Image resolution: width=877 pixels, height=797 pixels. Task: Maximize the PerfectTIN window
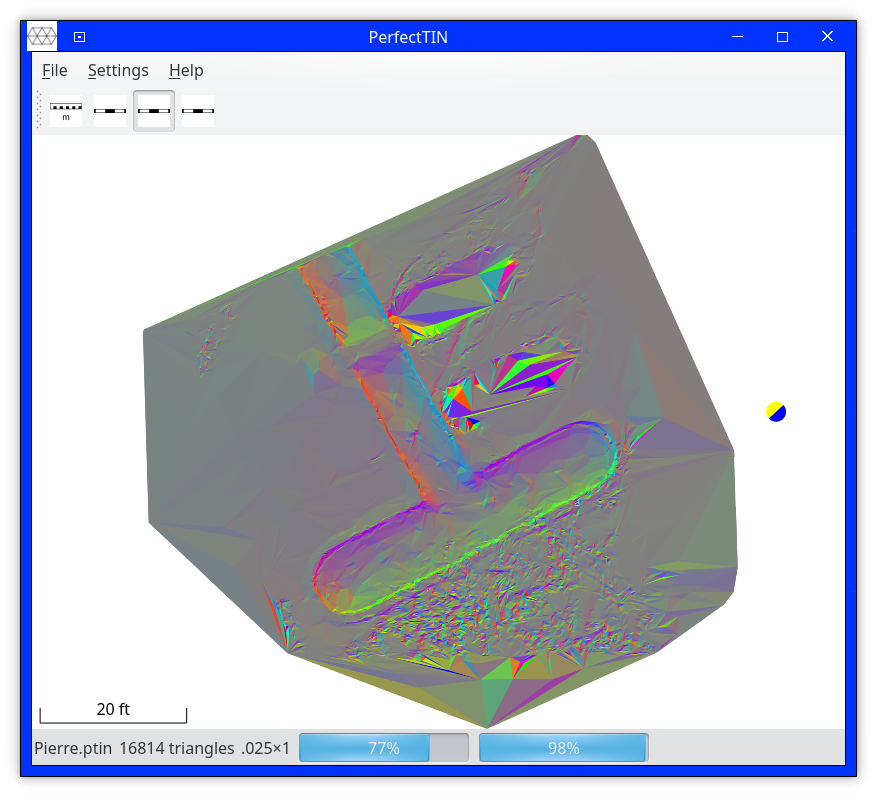[x=783, y=37]
